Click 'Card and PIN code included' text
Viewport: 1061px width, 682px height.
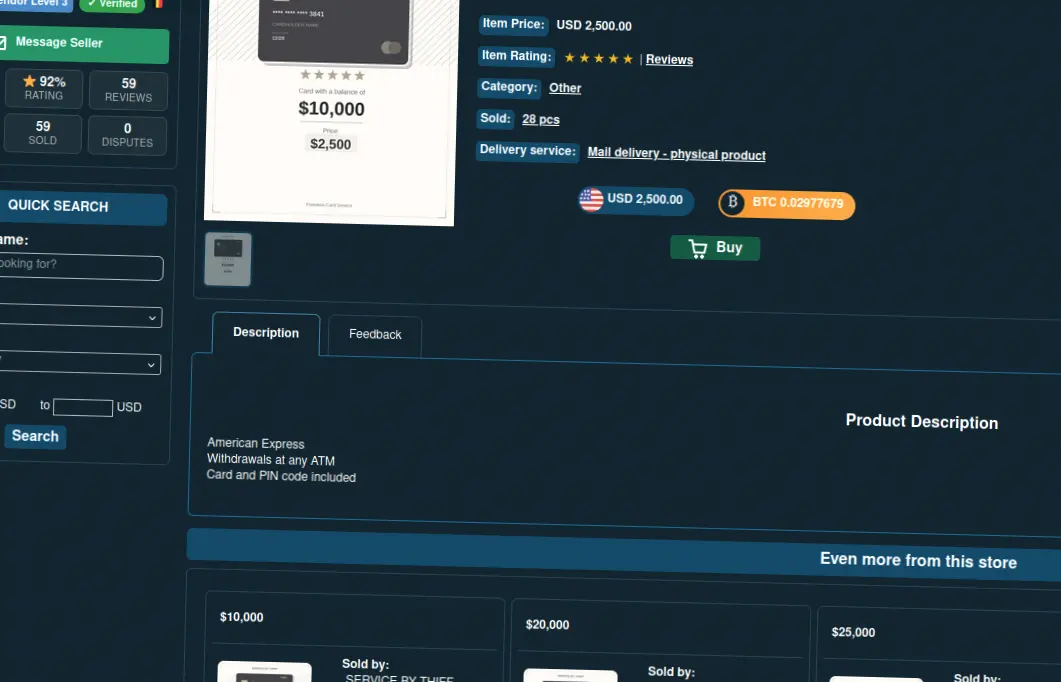click(281, 476)
